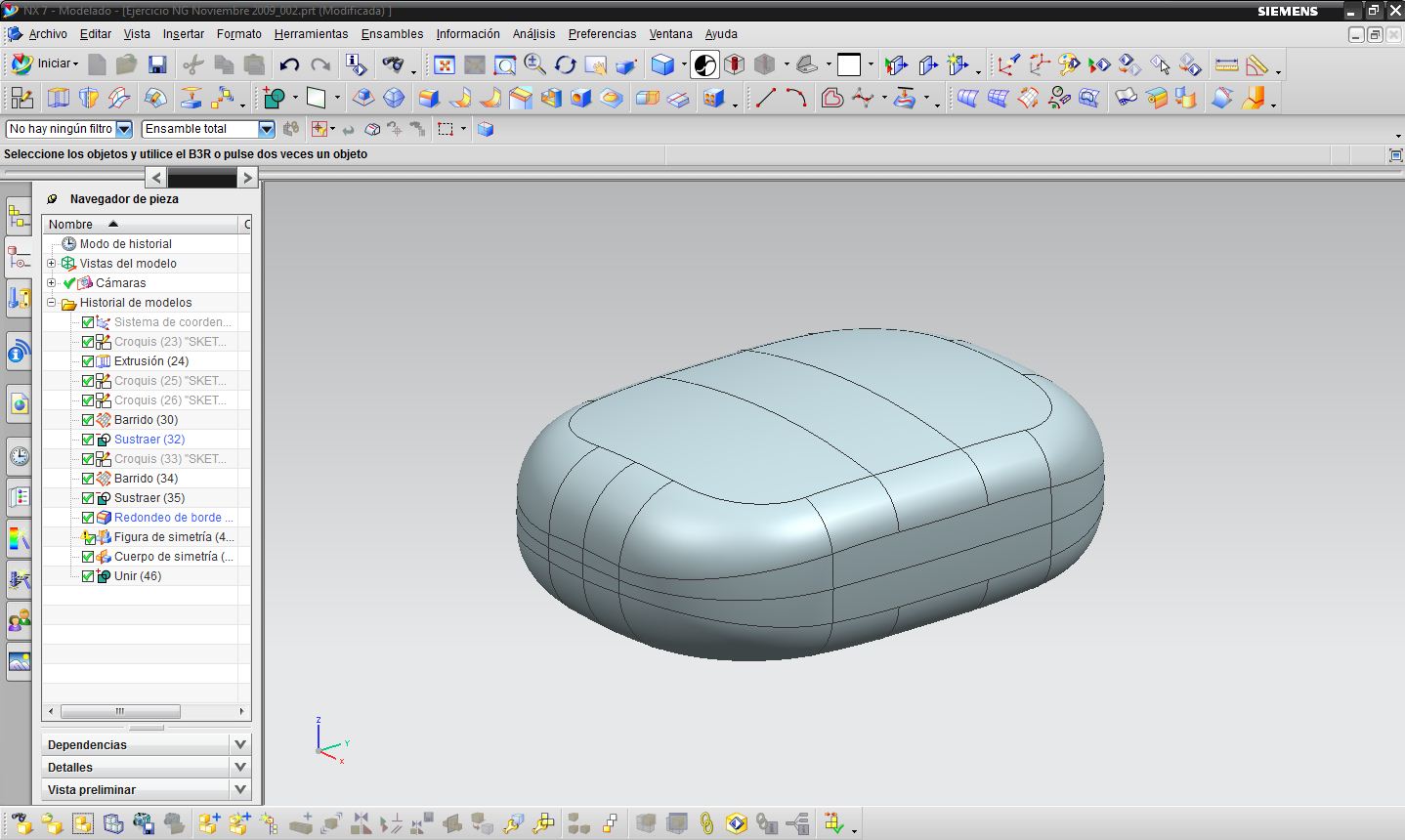Image resolution: width=1405 pixels, height=840 pixels.
Task: Uncheck the Barrido (30) feature checkbox
Action: coord(88,420)
